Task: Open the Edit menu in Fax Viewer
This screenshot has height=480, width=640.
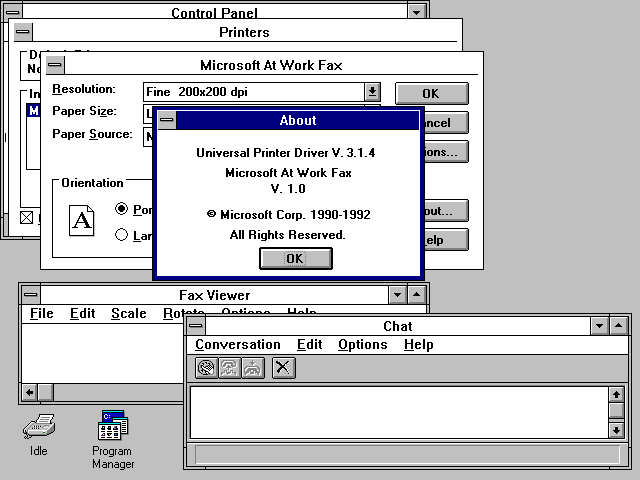Action: [x=82, y=313]
